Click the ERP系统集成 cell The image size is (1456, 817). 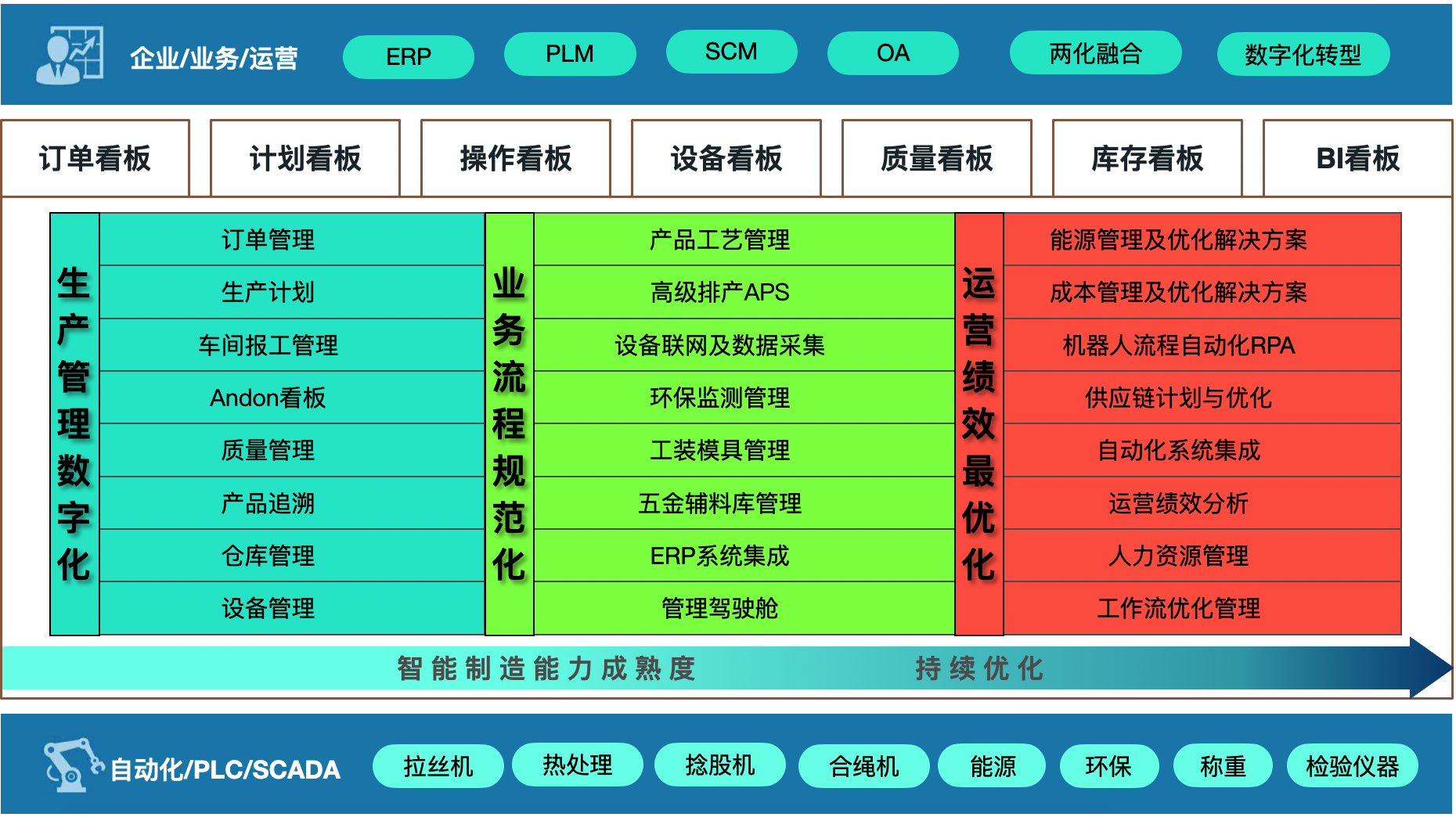coord(744,556)
